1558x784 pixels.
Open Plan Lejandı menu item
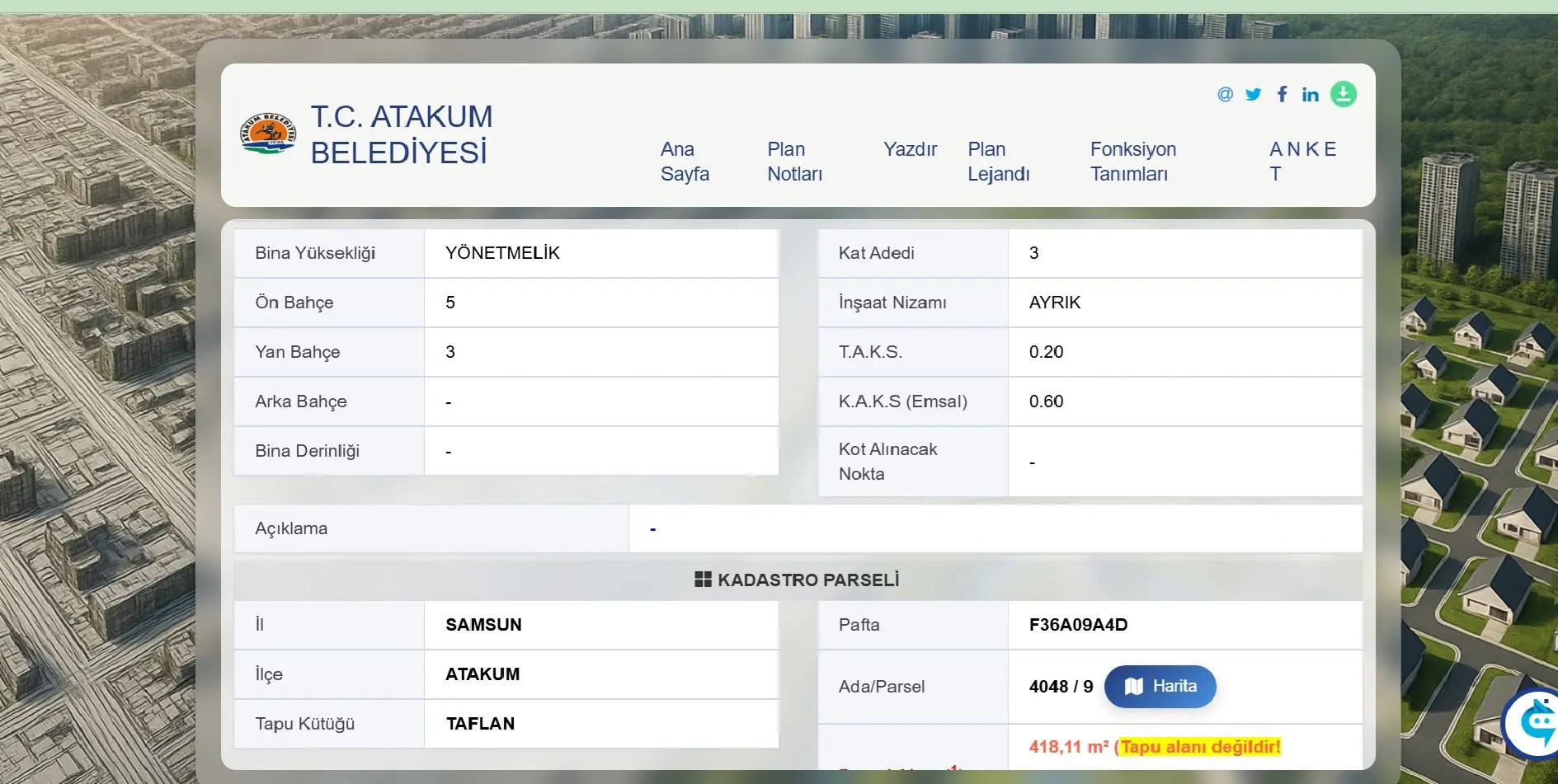998,162
